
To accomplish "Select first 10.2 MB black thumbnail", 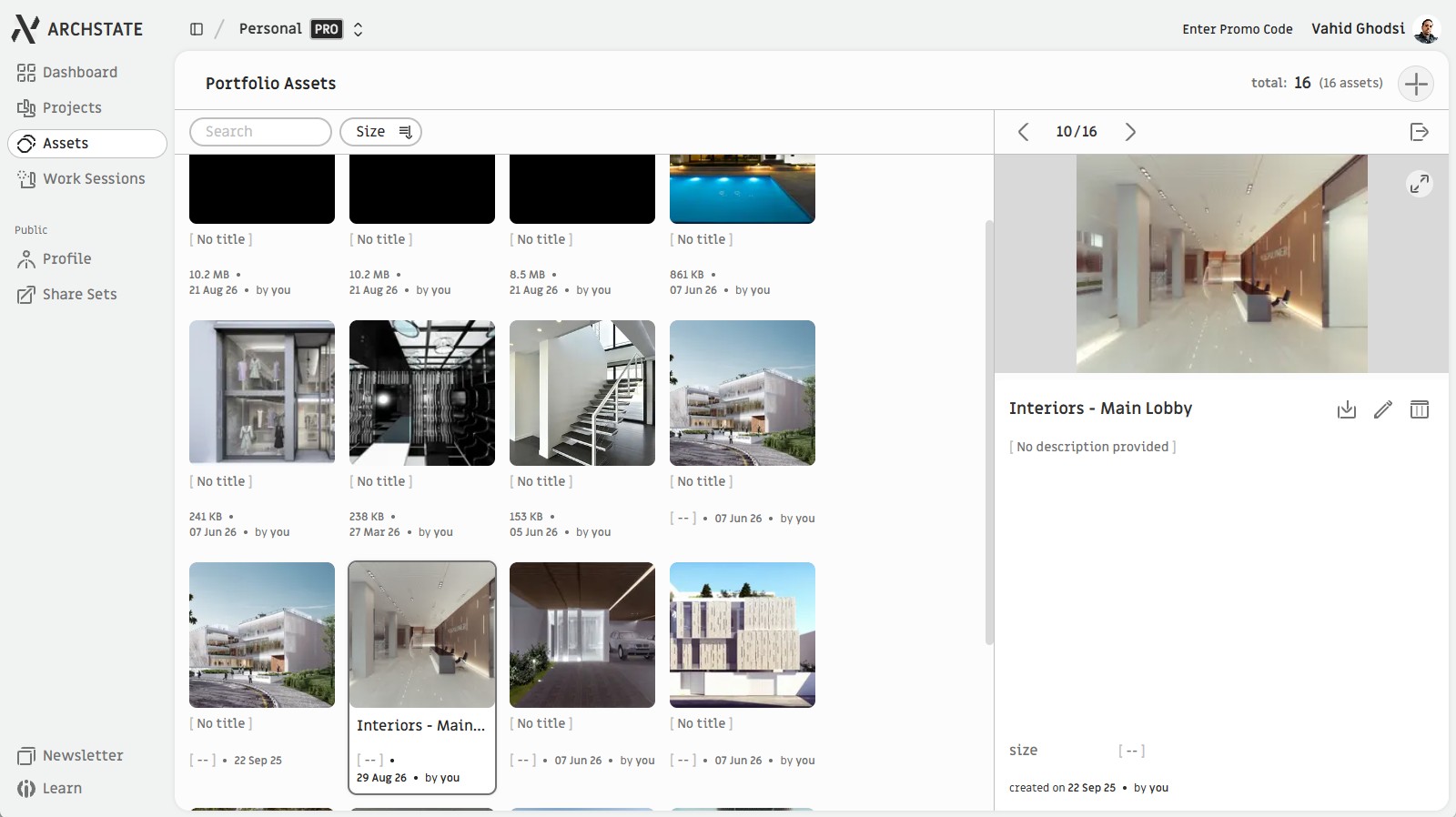I will click(262, 189).
